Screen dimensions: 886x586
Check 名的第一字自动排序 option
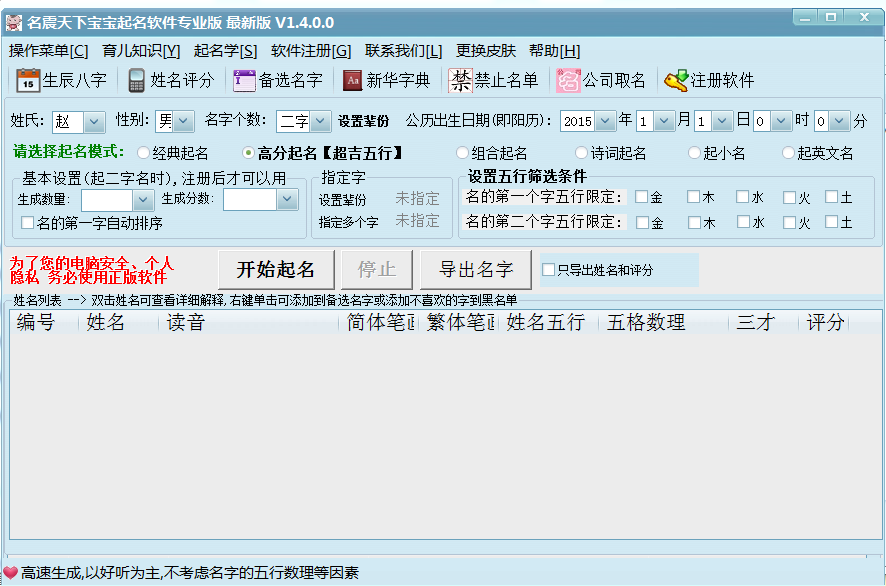click(x=25, y=221)
